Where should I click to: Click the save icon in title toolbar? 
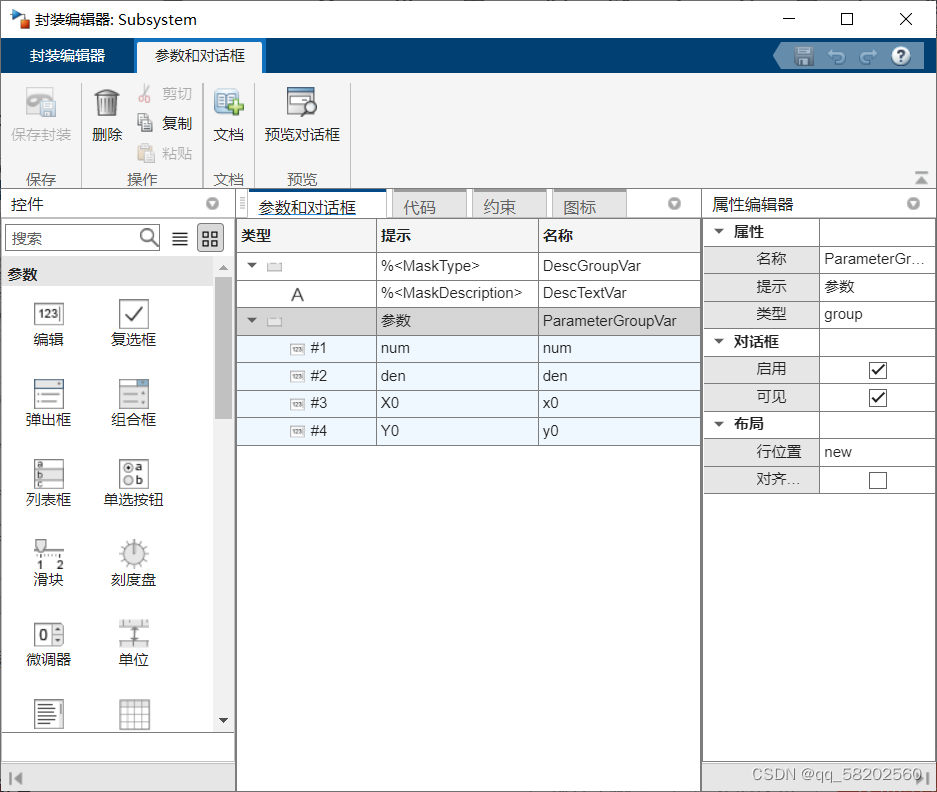coord(804,56)
